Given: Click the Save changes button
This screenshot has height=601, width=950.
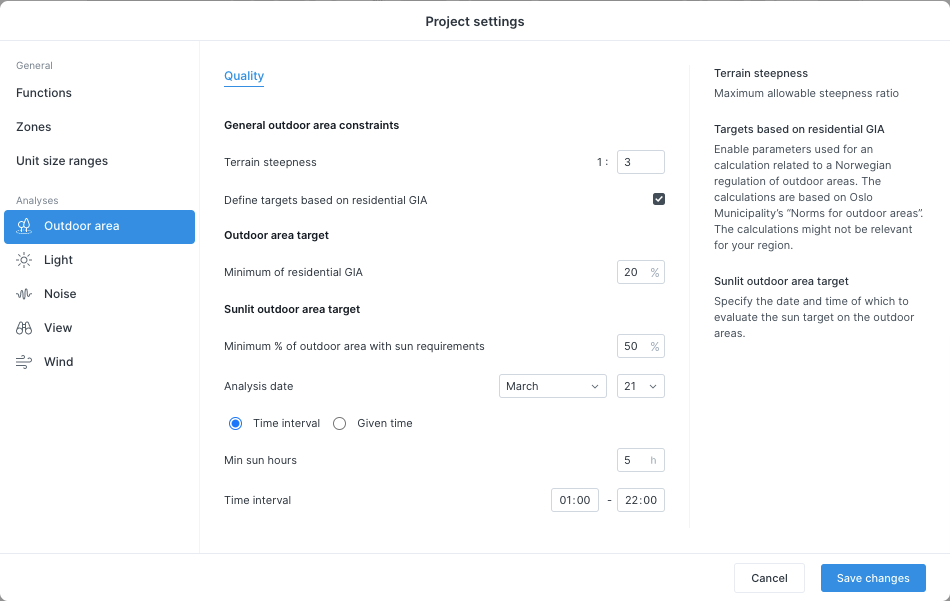Looking at the screenshot, I should (x=873, y=578).
